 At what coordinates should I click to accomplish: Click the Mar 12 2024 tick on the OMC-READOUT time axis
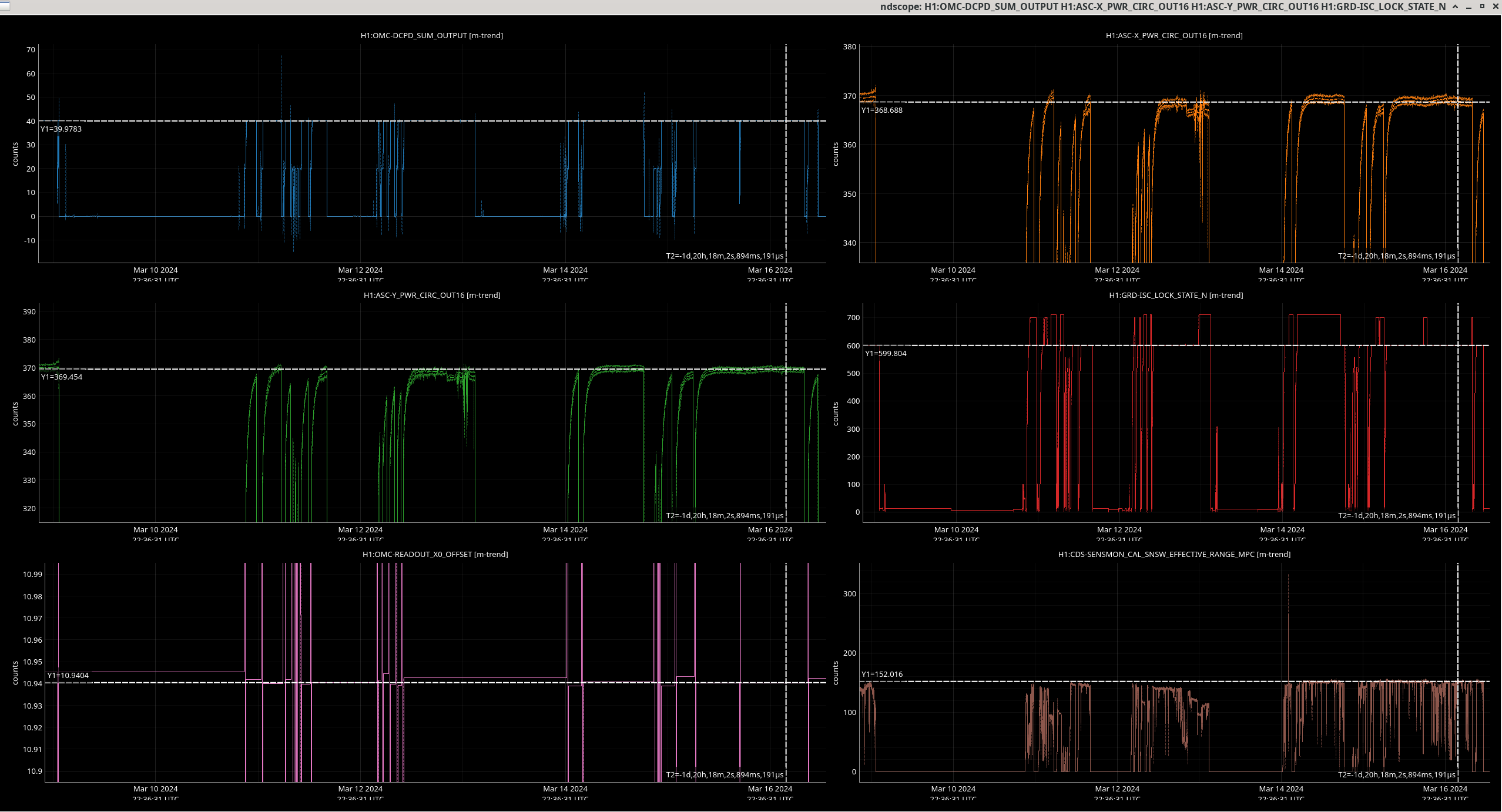coord(360,789)
